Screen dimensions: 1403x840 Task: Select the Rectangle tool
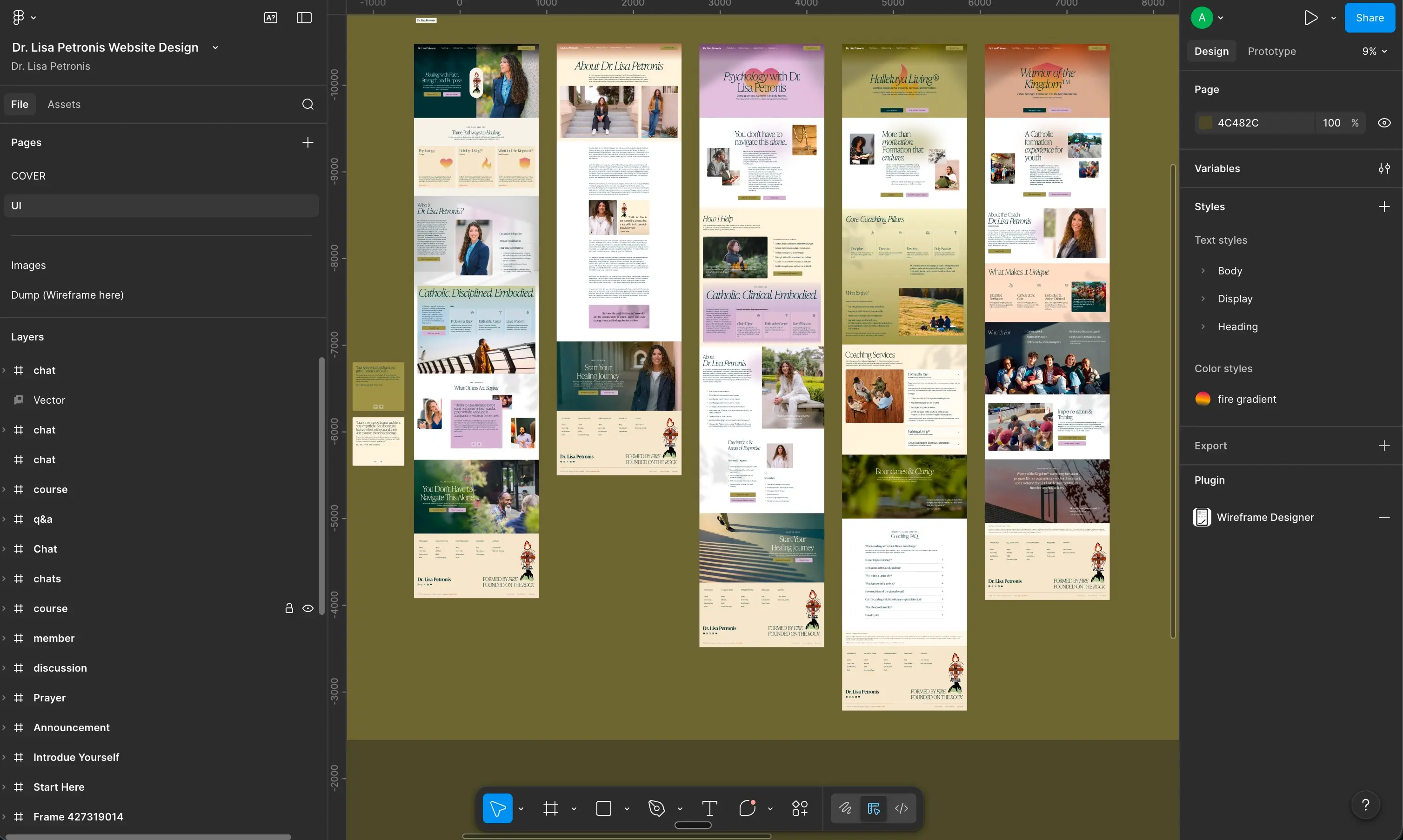(x=603, y=808)
